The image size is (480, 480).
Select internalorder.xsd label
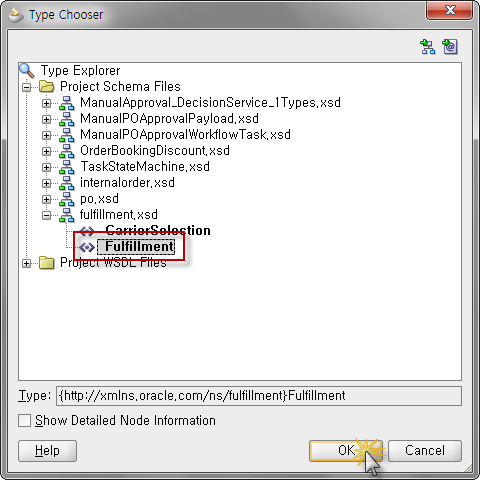[127, 183]
